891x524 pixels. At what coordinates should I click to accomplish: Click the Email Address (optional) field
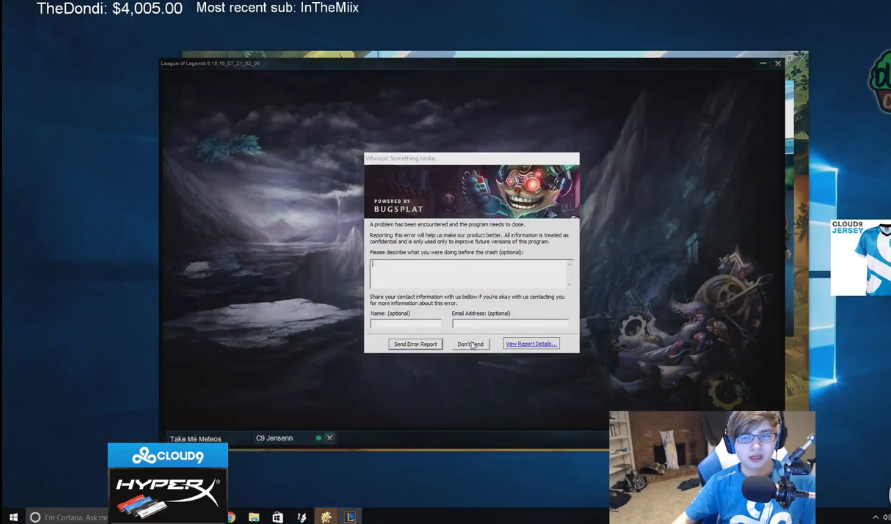[510, 323]
